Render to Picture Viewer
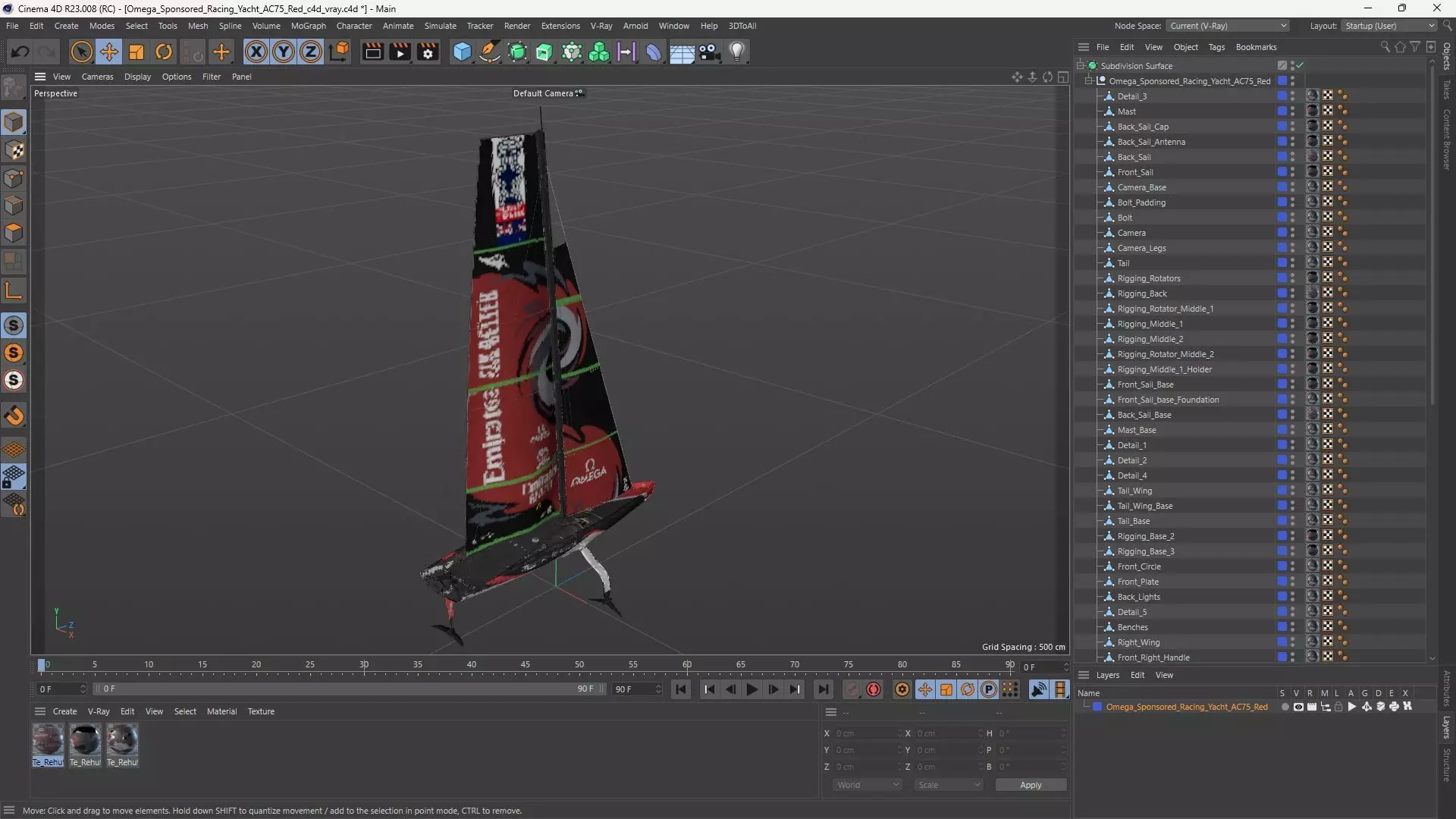1456x819 pixels. point(400,52)
